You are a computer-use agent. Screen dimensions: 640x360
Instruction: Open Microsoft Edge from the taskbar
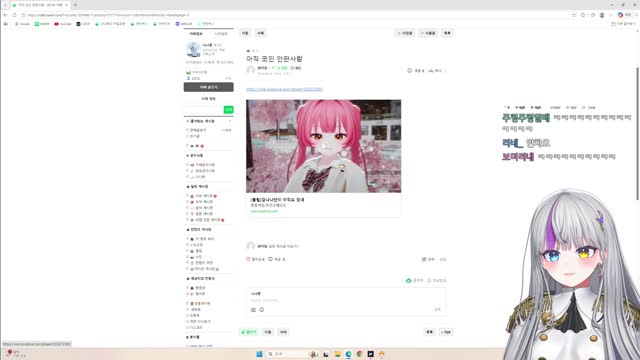[349, 354]
